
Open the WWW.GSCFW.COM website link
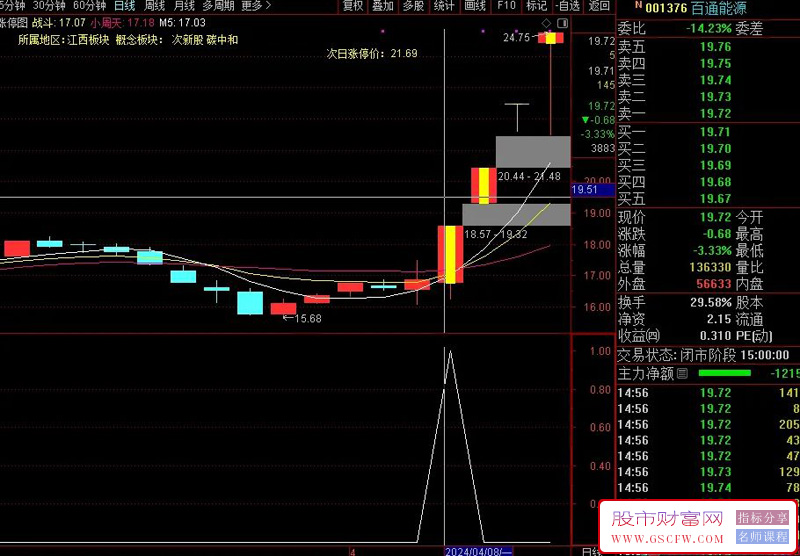click(667, 539)
